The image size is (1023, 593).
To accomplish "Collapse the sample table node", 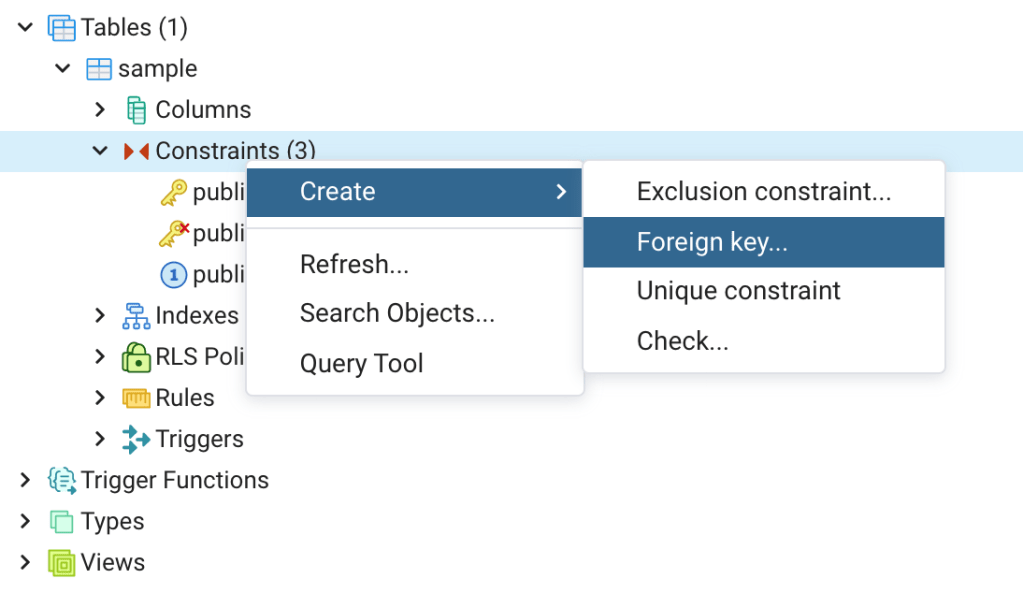I will pos(62,69).
